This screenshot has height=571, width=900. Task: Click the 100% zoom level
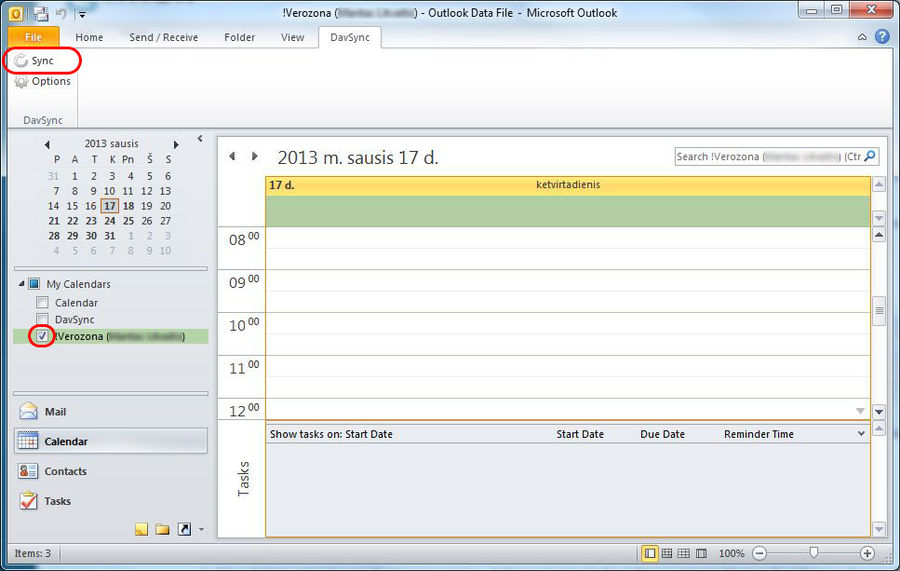tap(731, 554)
